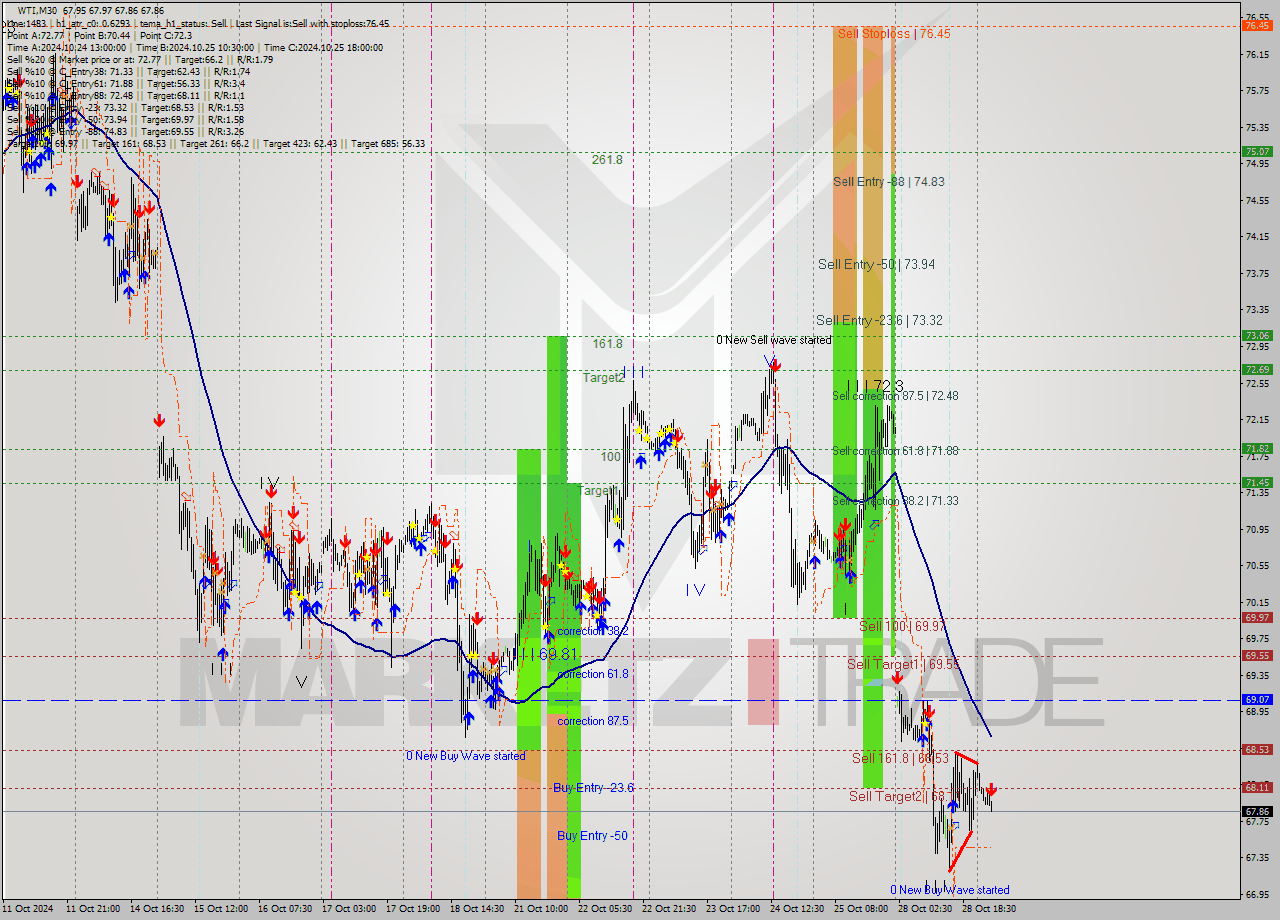The height and width of the screenshot is (920, 1280).
Task: Click the 75.75 price axis label
Action: click(x=1256, y=90)
